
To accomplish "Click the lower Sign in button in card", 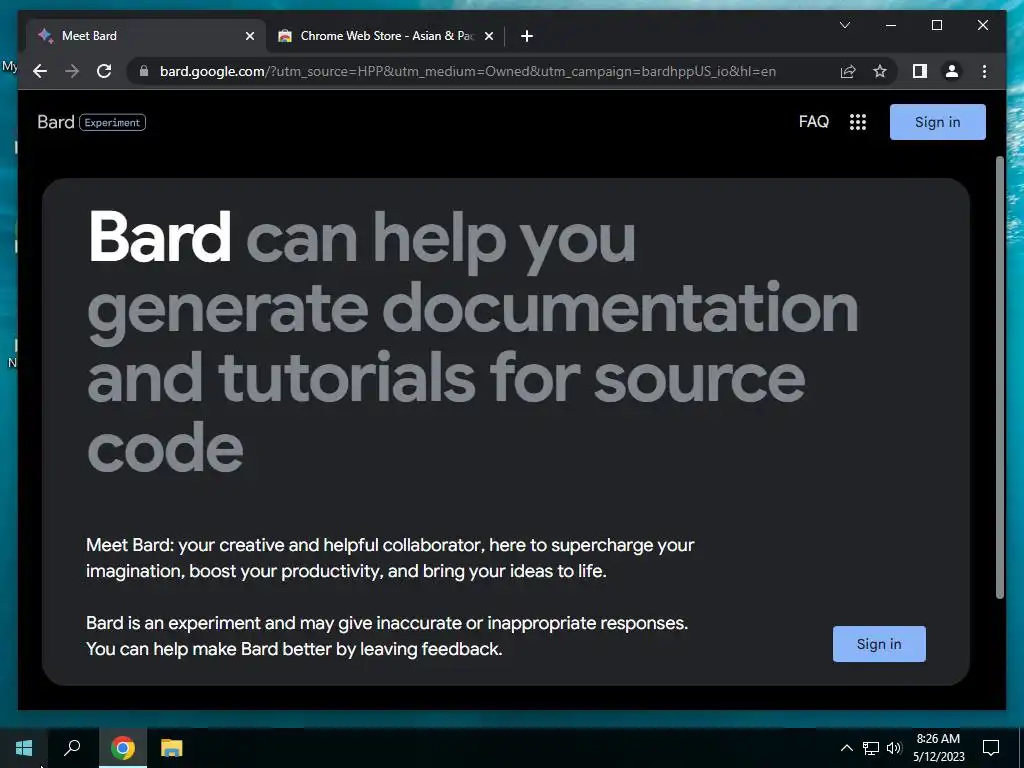I will (879, 644).
